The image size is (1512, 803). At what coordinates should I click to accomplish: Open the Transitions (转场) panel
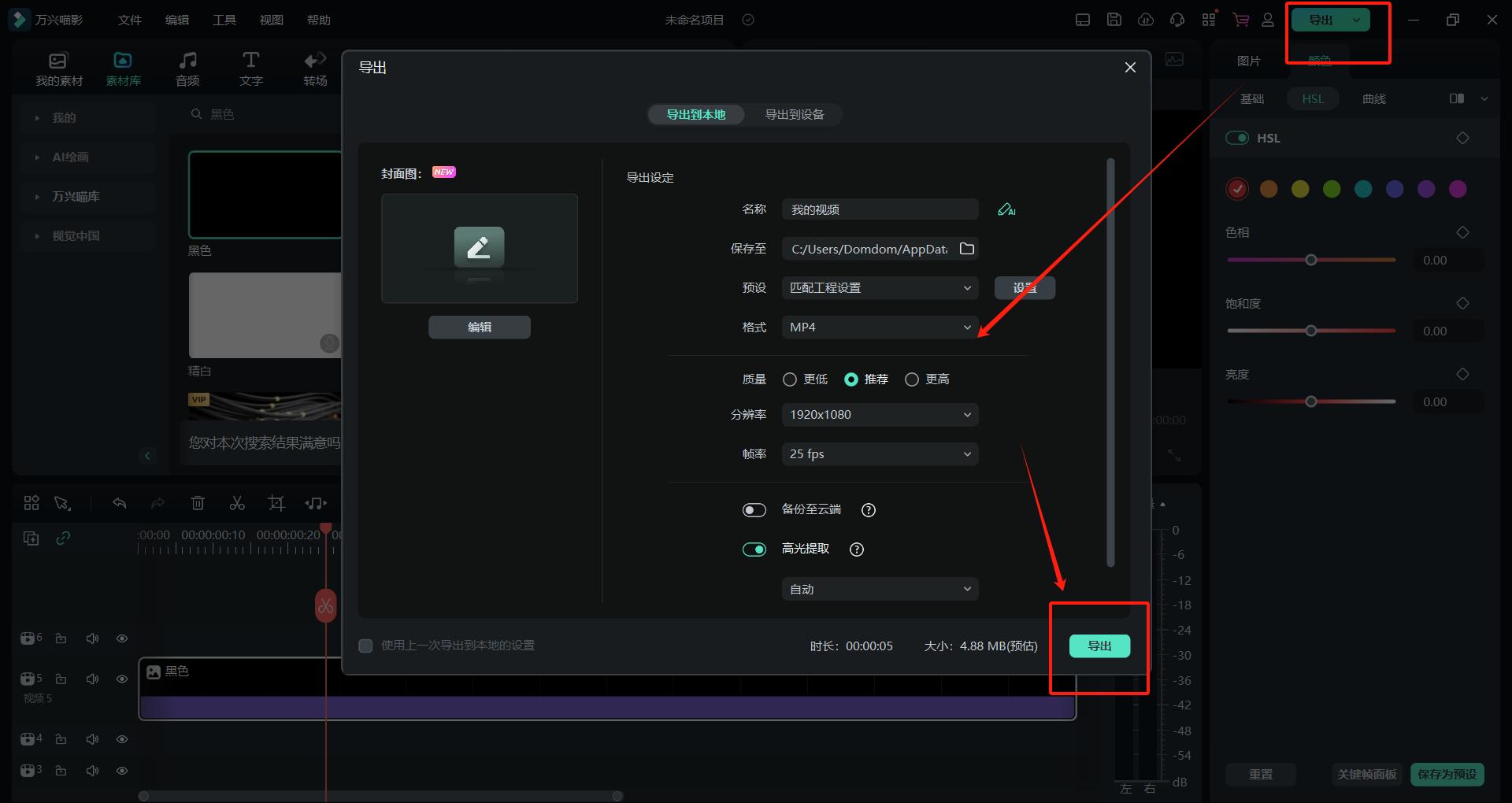click(315, 68)
